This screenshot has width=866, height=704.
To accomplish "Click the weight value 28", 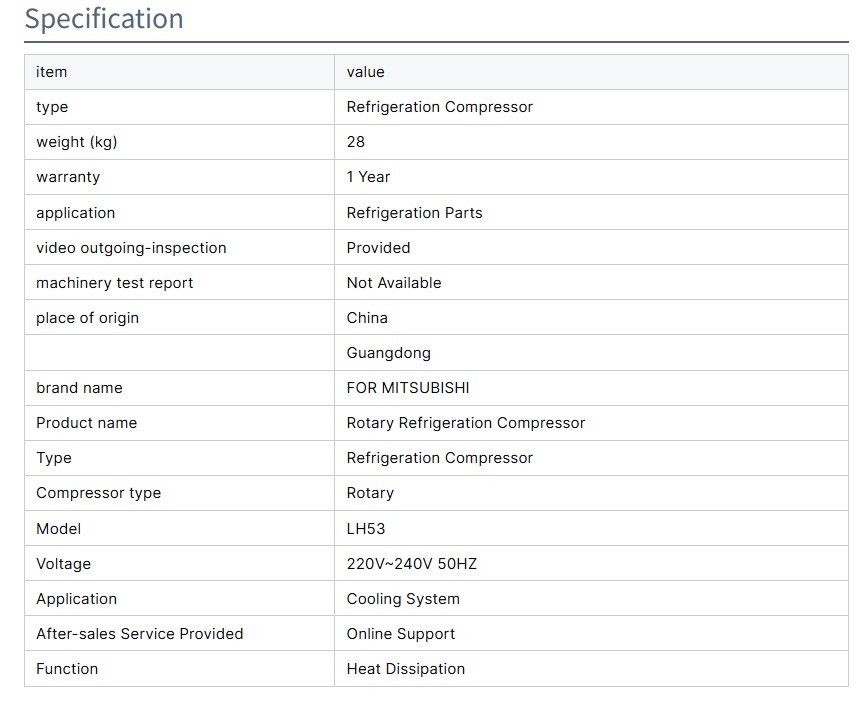I will (356, 142).
